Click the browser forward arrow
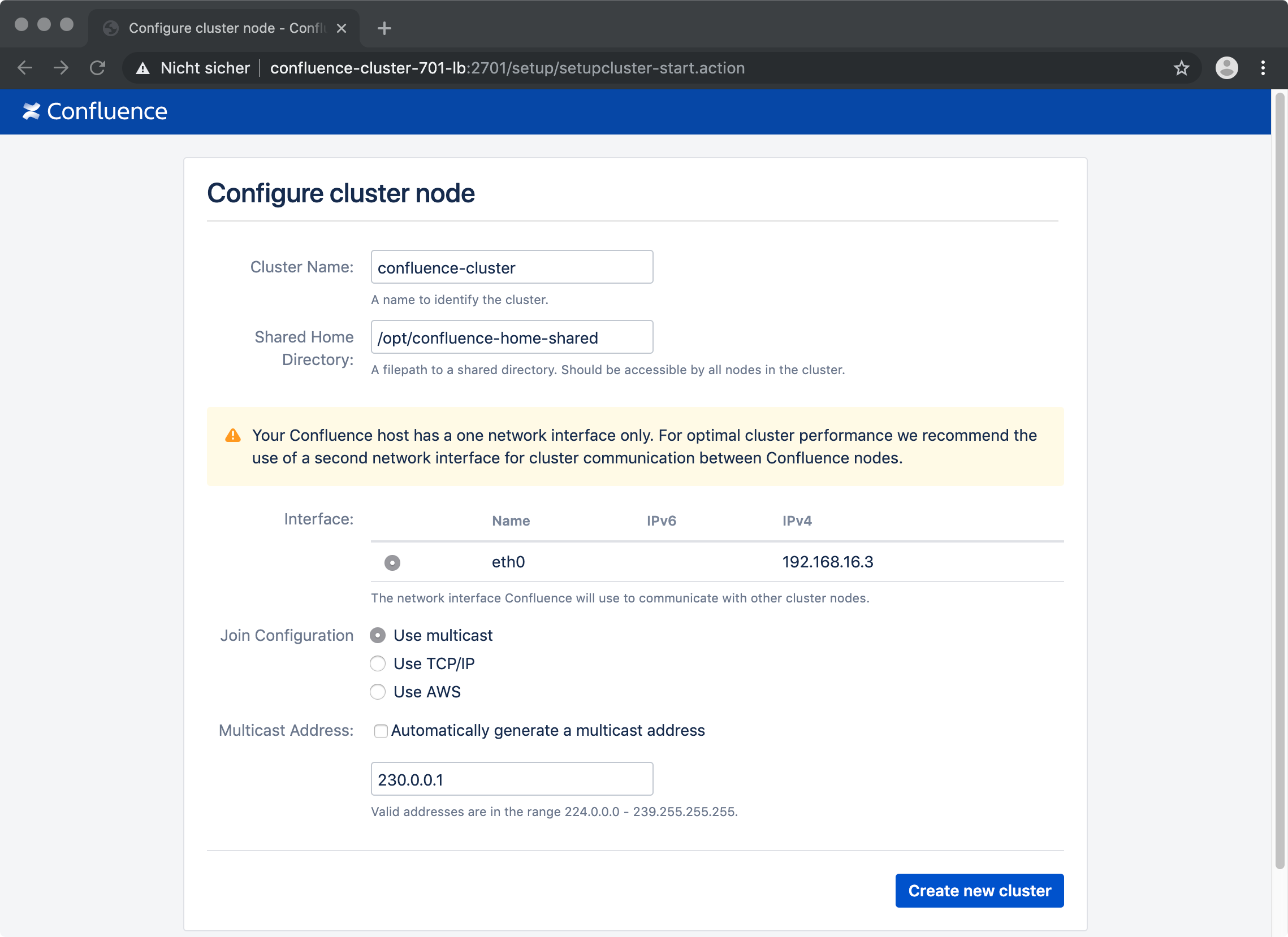This screenshot has width=1288, height=937. [x=60, y=68]
